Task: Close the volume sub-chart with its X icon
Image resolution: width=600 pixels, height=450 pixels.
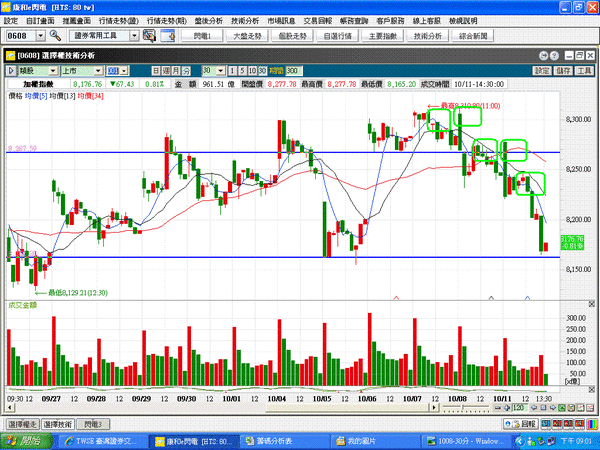Action: (591, 304)
